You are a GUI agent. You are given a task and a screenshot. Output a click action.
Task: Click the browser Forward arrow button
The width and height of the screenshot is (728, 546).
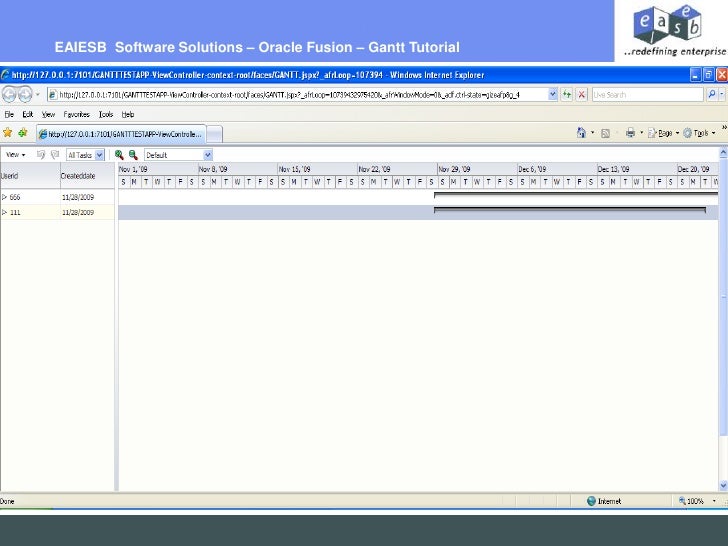[25, 94]
